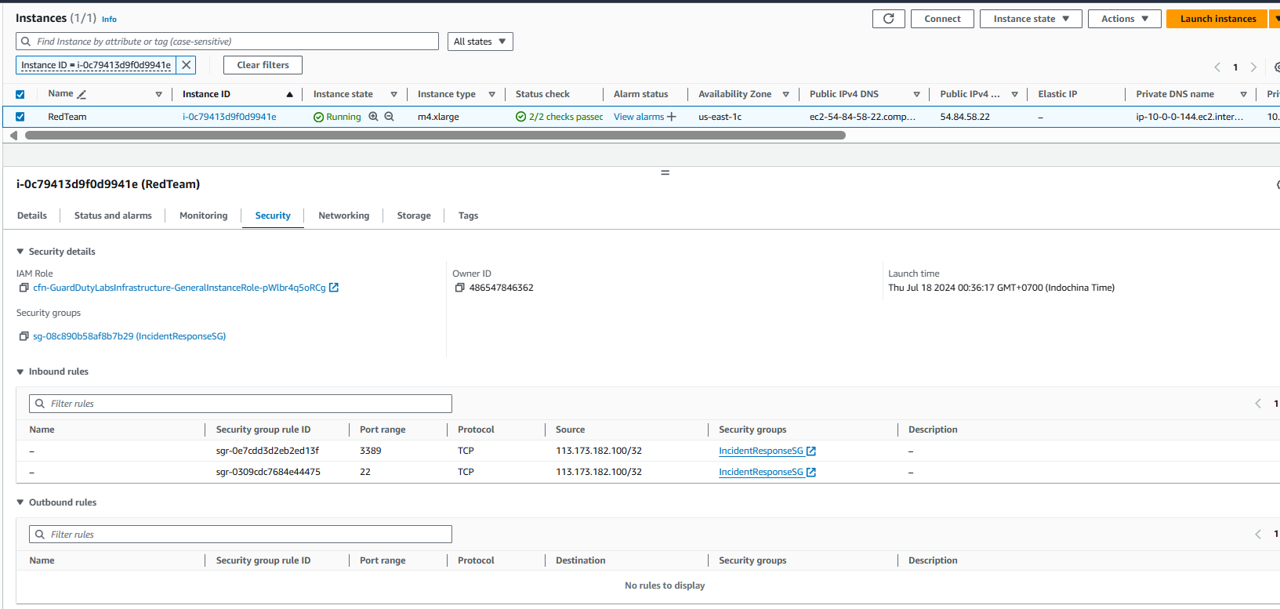Click sort arrow on Availability Zone column
The image size is (1280, 609).
click(786, 95)
